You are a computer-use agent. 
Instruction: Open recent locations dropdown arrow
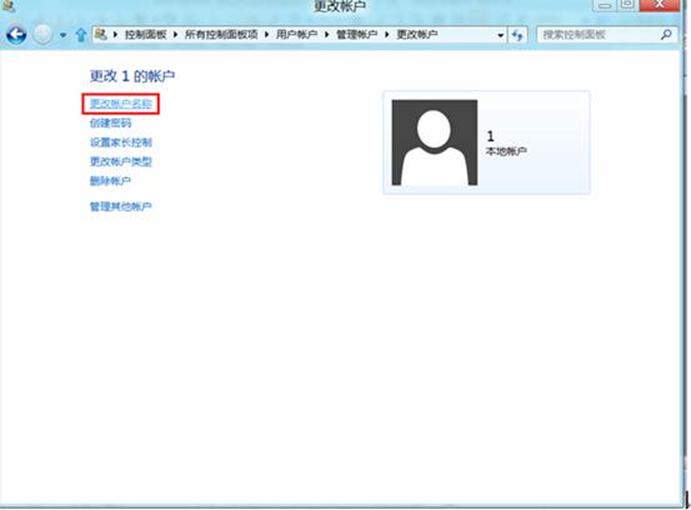pyautogui.click(x=63, y=35)
